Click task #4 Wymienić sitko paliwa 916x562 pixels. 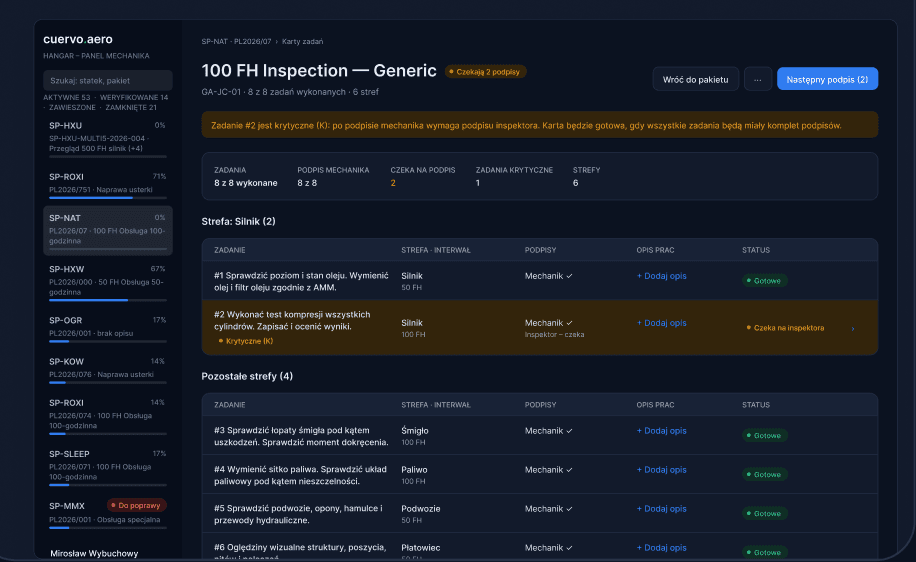point(300,476)
